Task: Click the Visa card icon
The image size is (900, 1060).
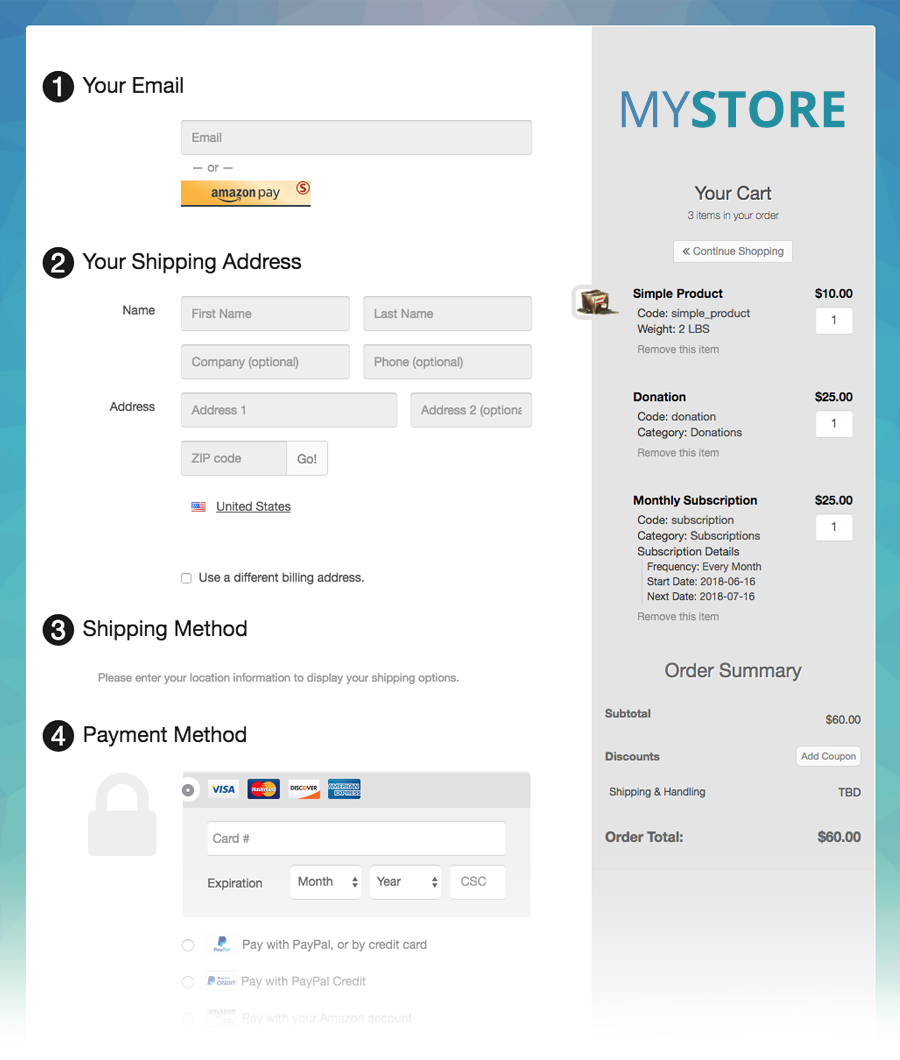Action: coord(223,789)
